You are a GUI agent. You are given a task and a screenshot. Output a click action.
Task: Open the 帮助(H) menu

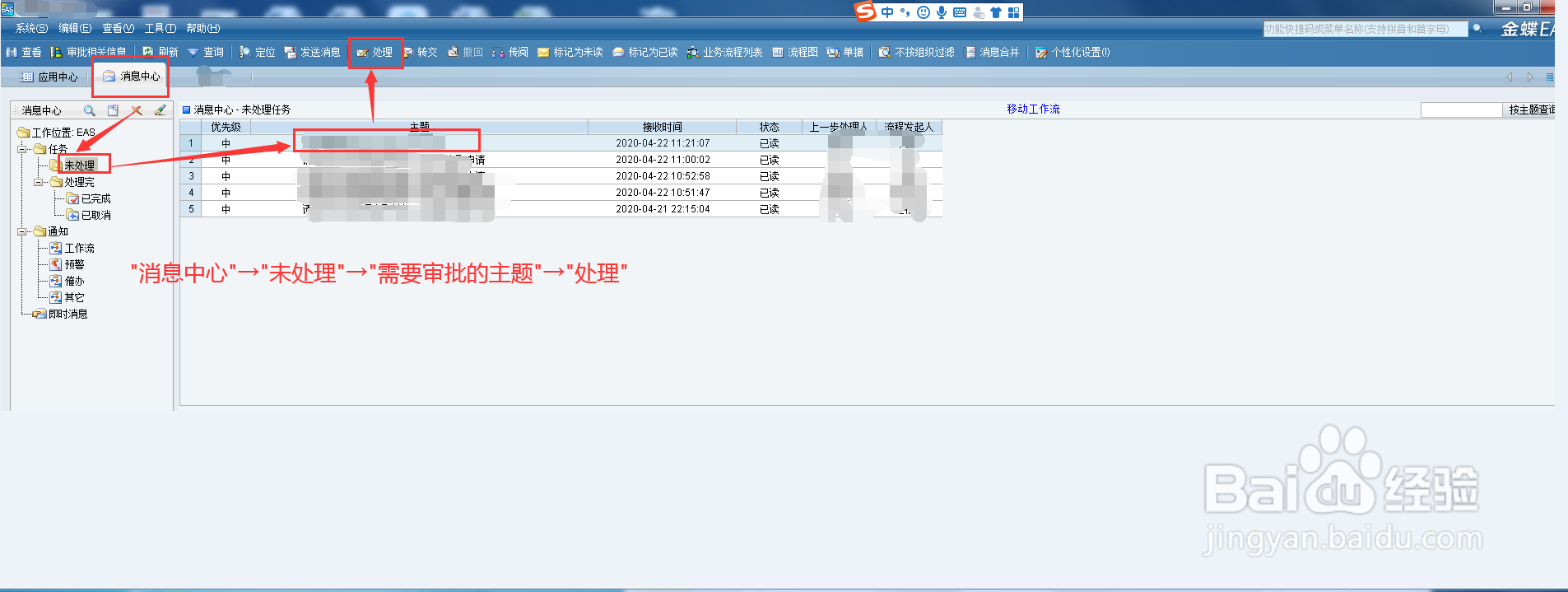click(x=203, y=28)
